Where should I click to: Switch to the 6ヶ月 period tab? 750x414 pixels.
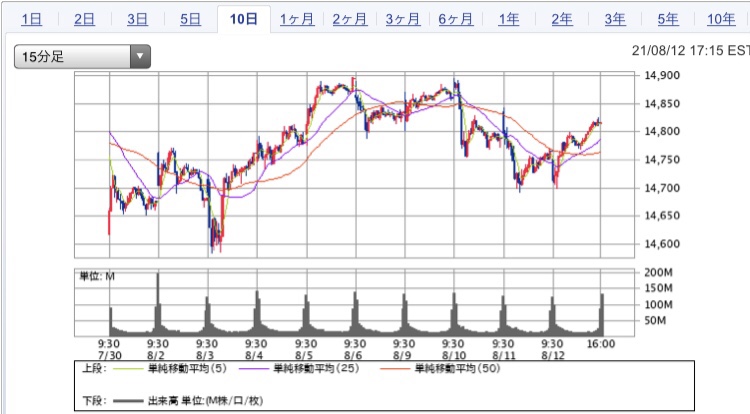[456, 19]
